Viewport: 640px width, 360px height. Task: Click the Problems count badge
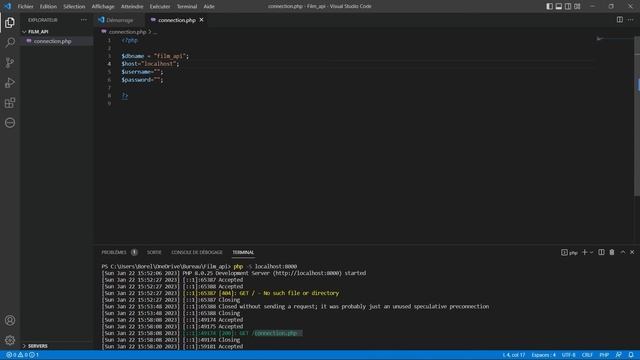coord(134,253)
